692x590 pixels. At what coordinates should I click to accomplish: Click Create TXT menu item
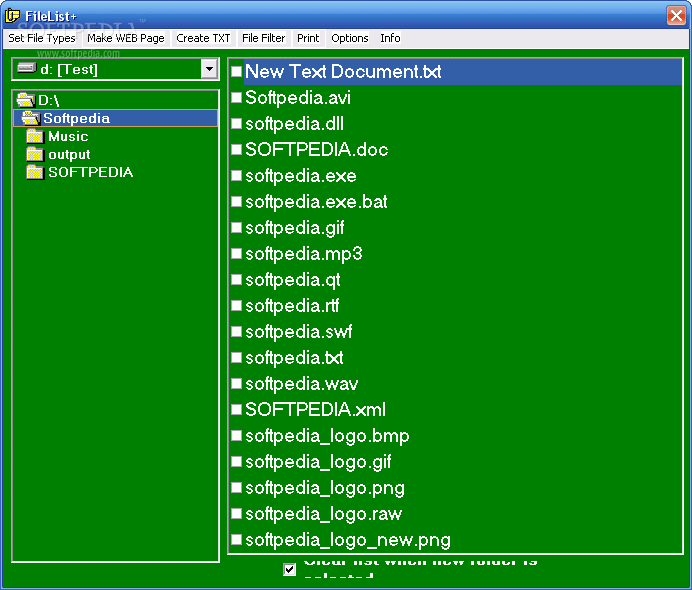(x=203, y=38)
